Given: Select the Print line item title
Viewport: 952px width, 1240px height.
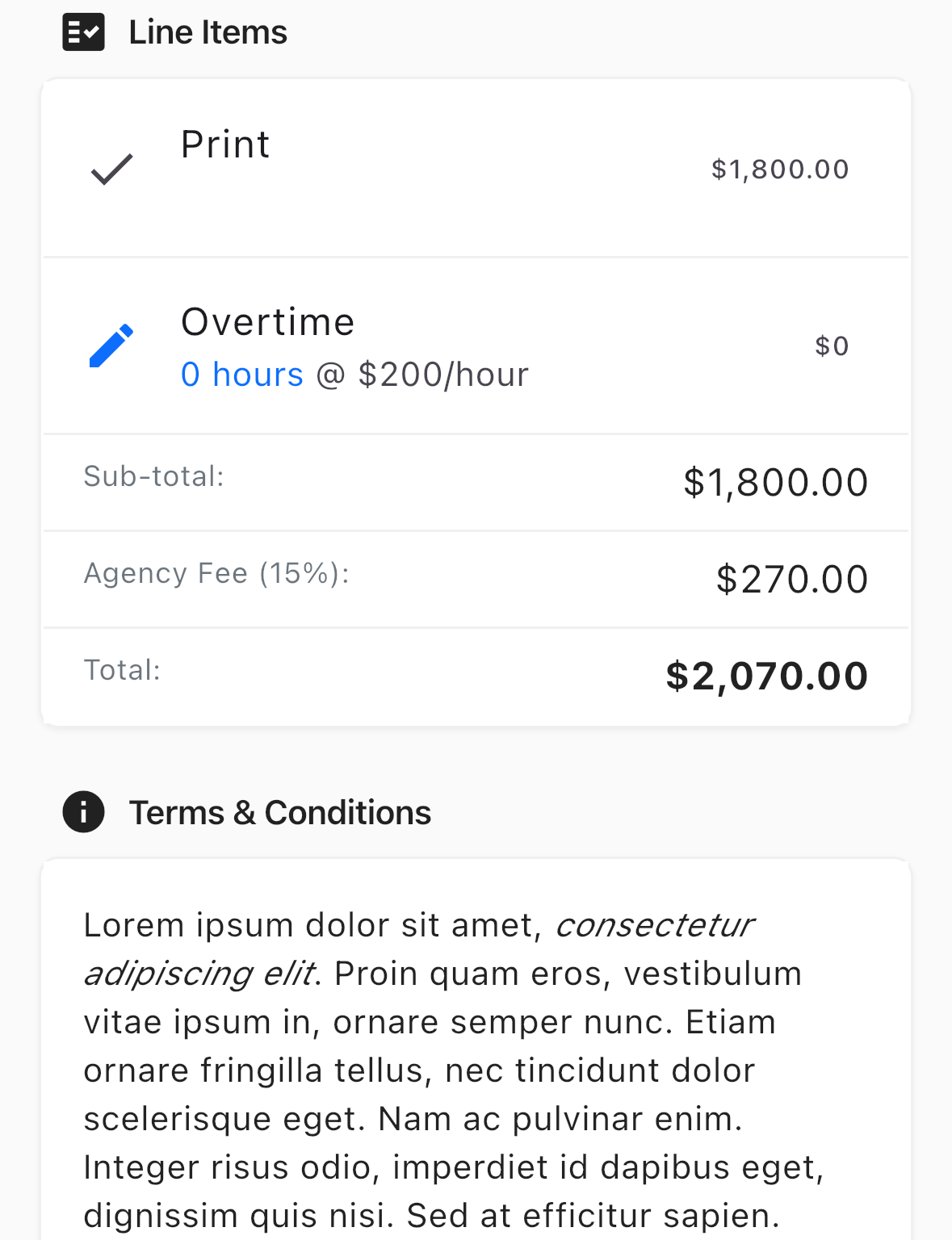Looking at the screenshot, I should [225, 145].
